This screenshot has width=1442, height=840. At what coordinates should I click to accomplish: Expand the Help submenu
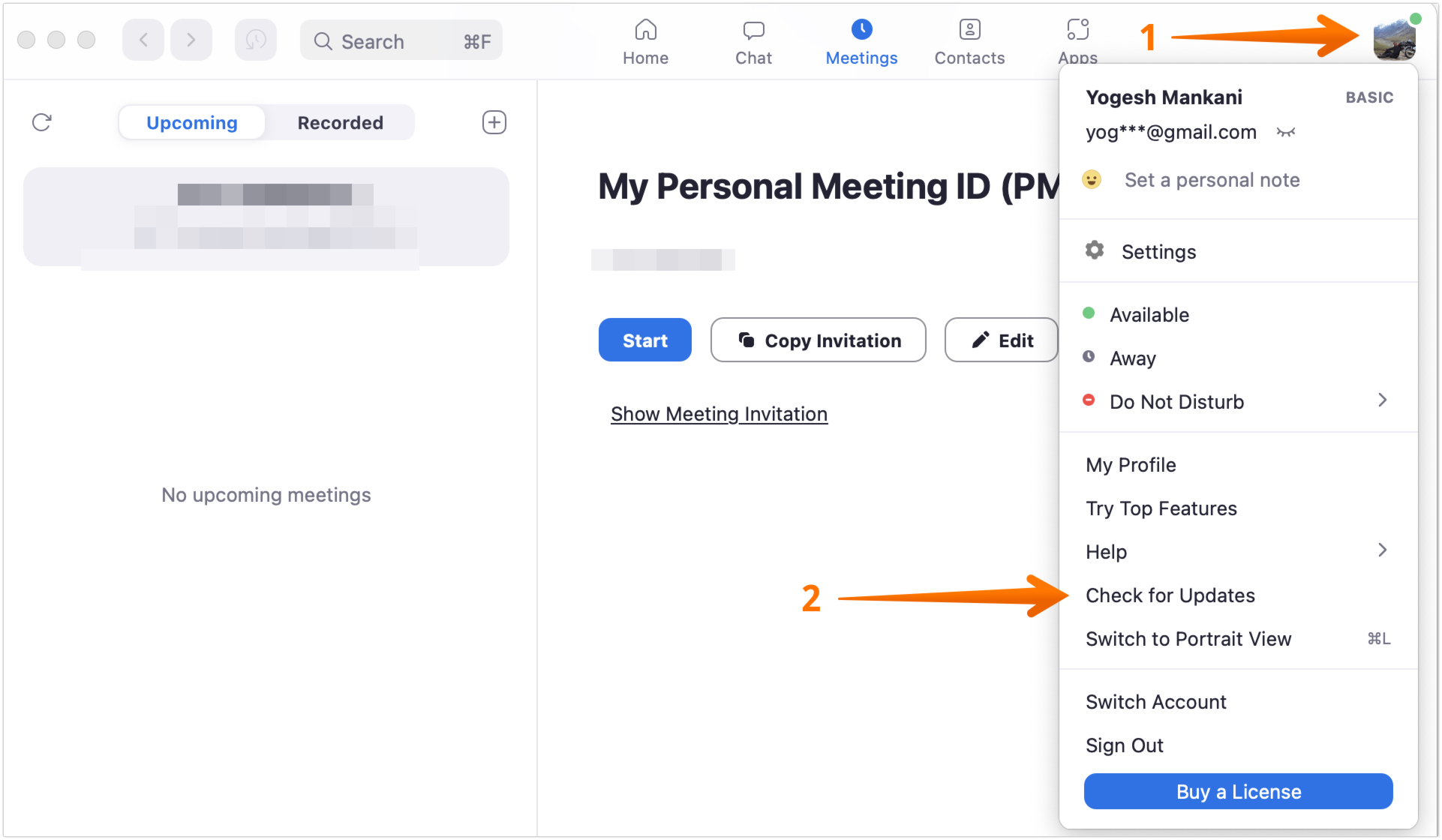pos(1382,551)
